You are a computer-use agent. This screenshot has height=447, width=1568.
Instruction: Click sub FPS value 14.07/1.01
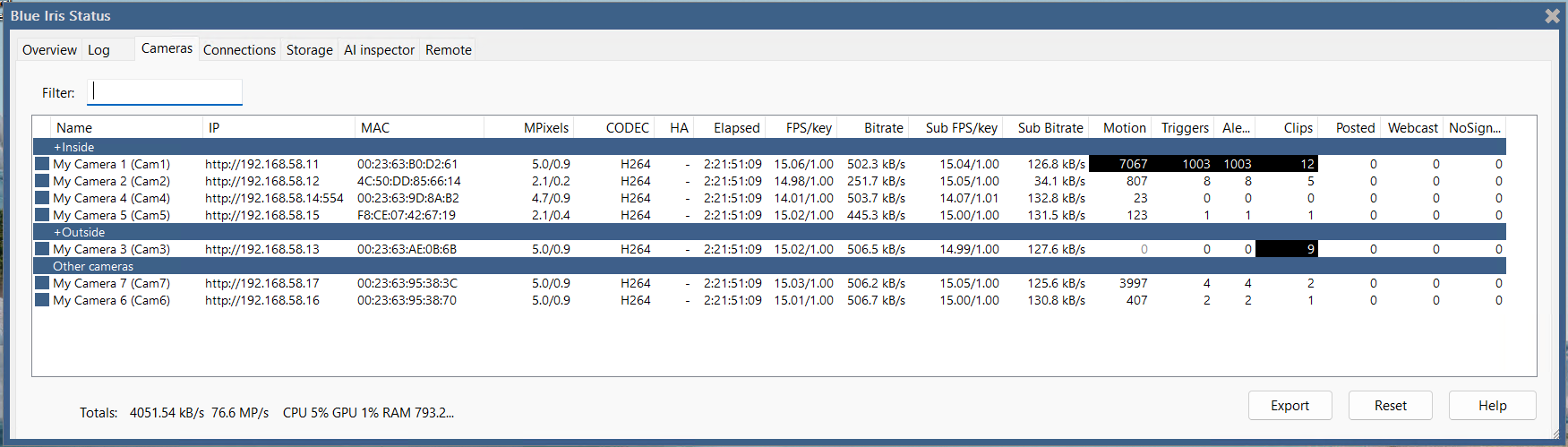pyautogui.click(x=969, y=198)
